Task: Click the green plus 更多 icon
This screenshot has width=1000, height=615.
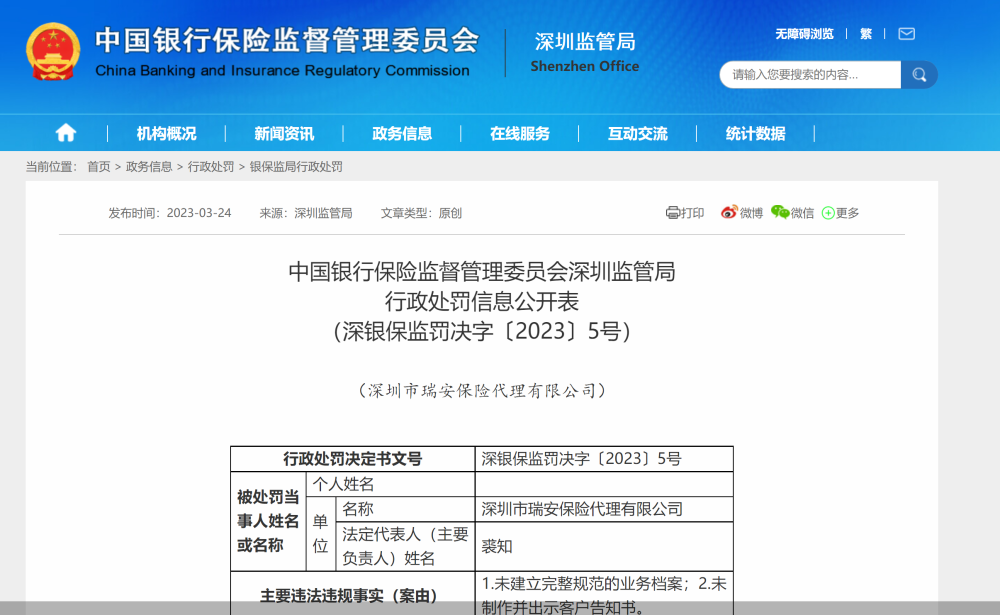Action: tap(828, 213)
